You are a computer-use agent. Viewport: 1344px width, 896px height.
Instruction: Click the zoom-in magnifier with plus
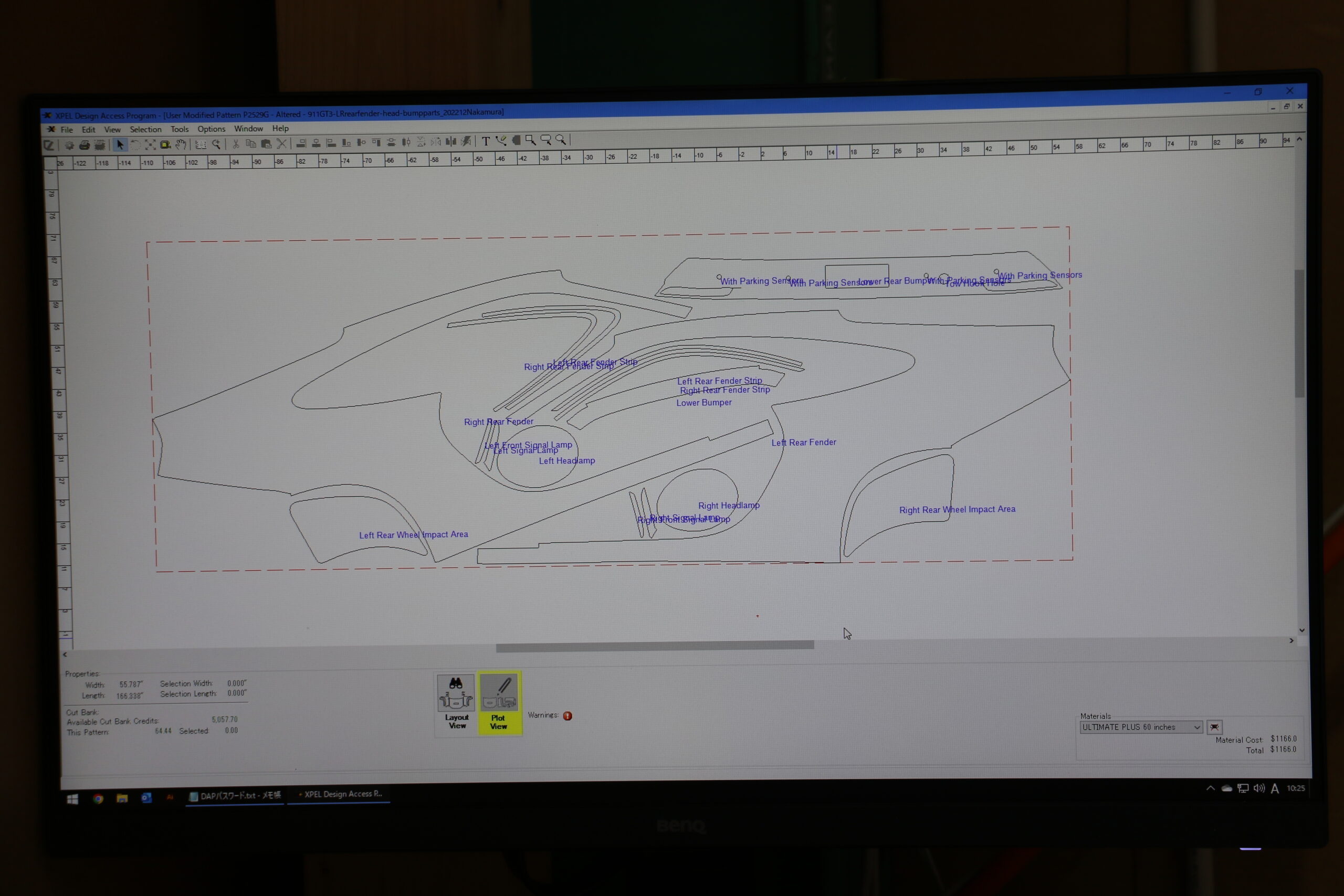pos(217,144)
